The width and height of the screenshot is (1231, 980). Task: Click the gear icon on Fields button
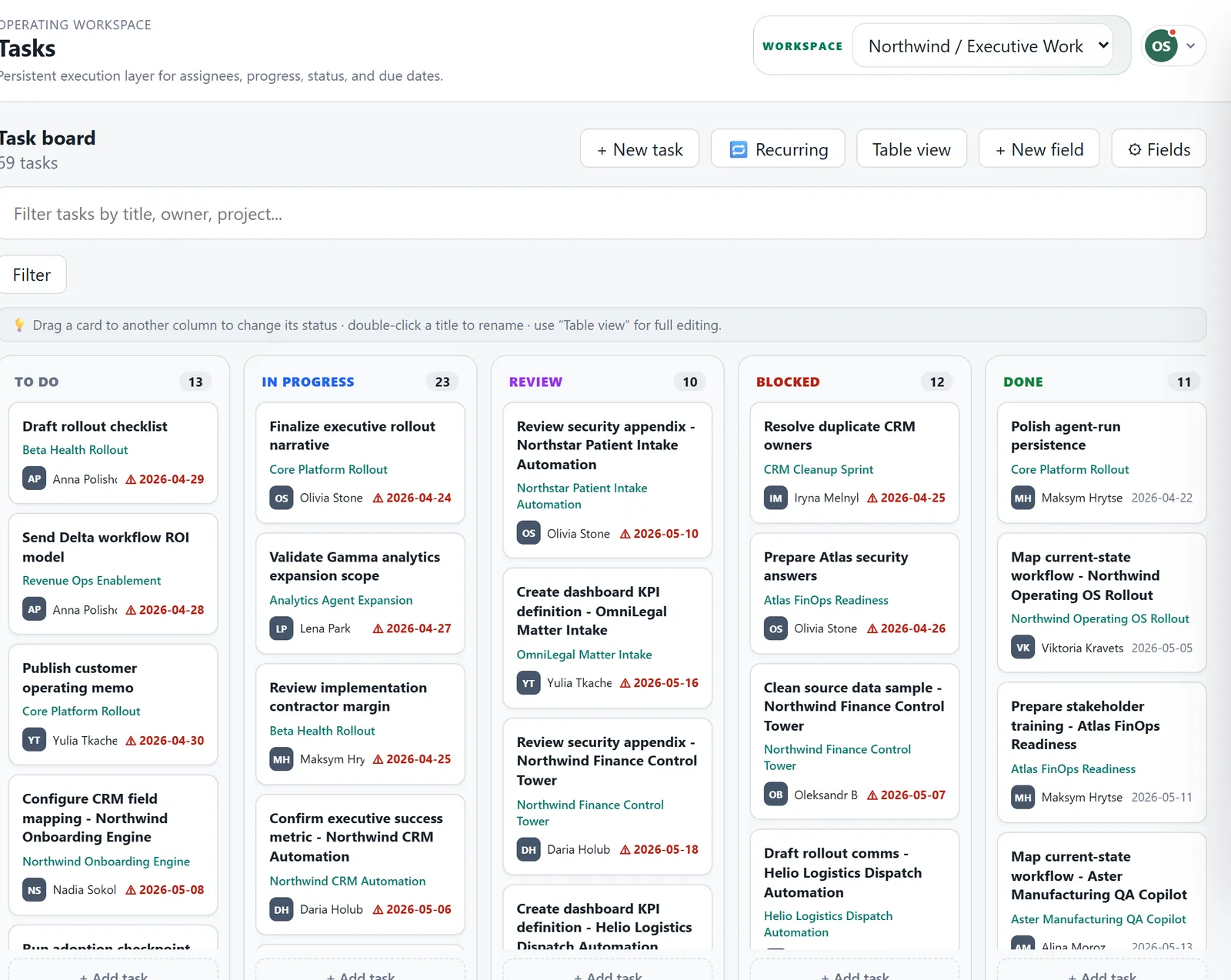(1134, 149)
